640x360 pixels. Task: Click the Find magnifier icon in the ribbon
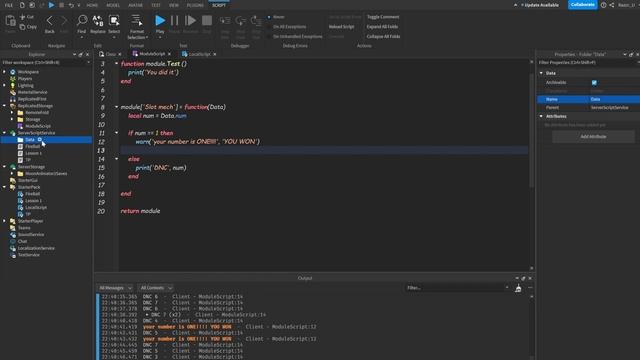[x=82, y=20]
